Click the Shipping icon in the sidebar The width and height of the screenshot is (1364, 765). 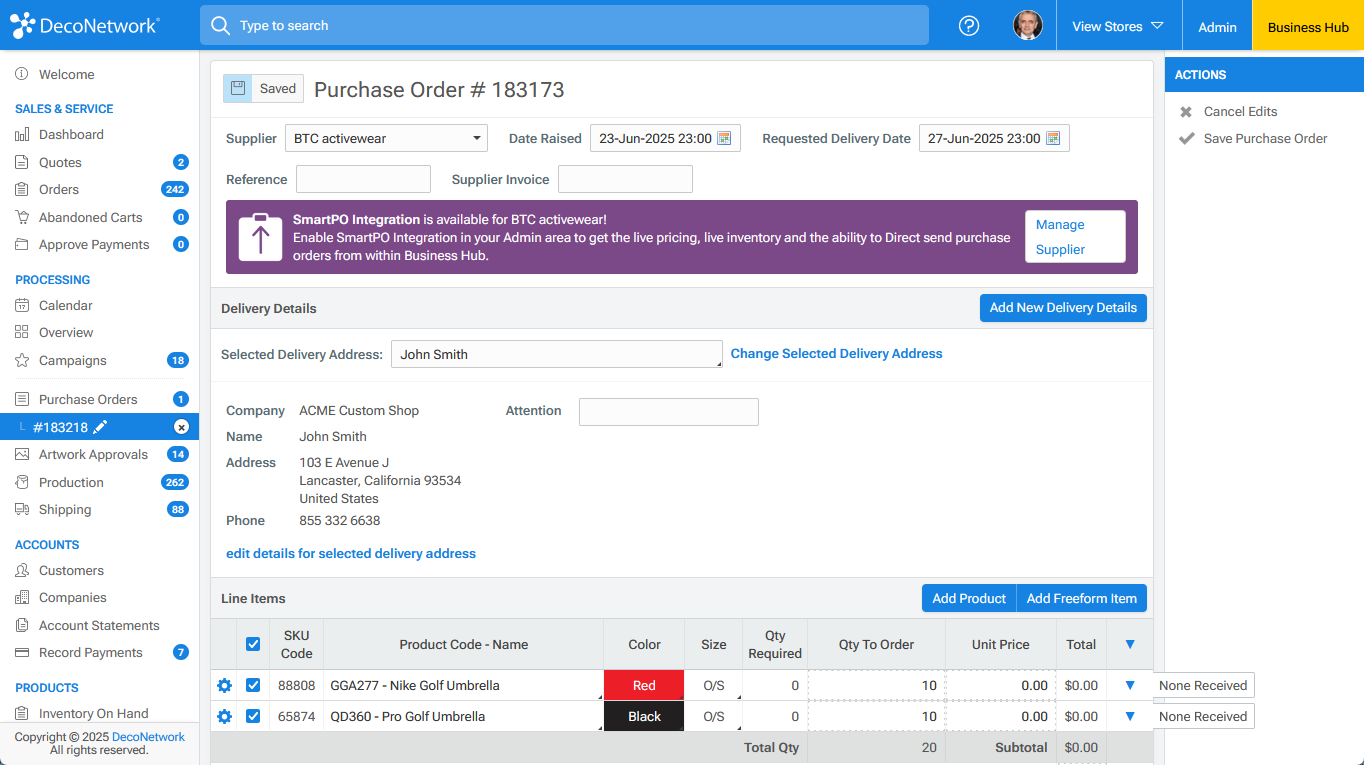(x=21, y=509)
